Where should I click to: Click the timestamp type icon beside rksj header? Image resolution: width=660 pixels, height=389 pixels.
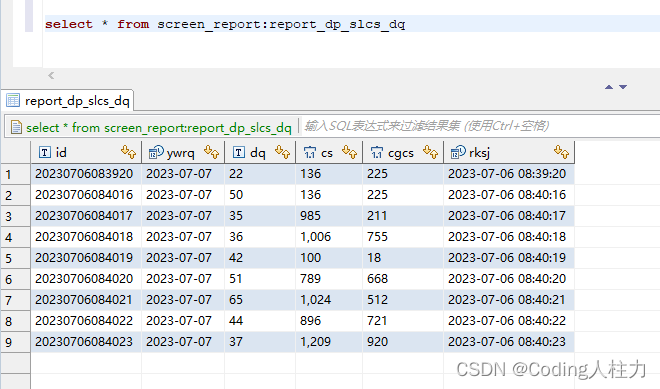pos(458,152)
